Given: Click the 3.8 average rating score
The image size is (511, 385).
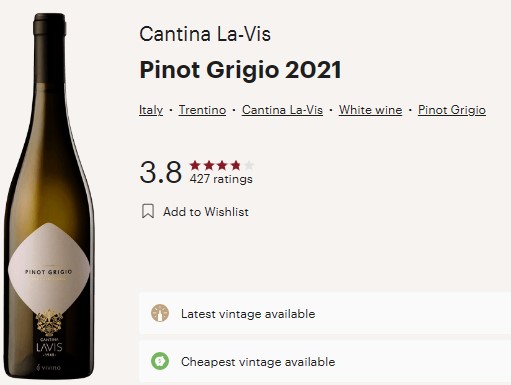Looking at the screenshot, I should pyautogui.click(x=161, y=172).
